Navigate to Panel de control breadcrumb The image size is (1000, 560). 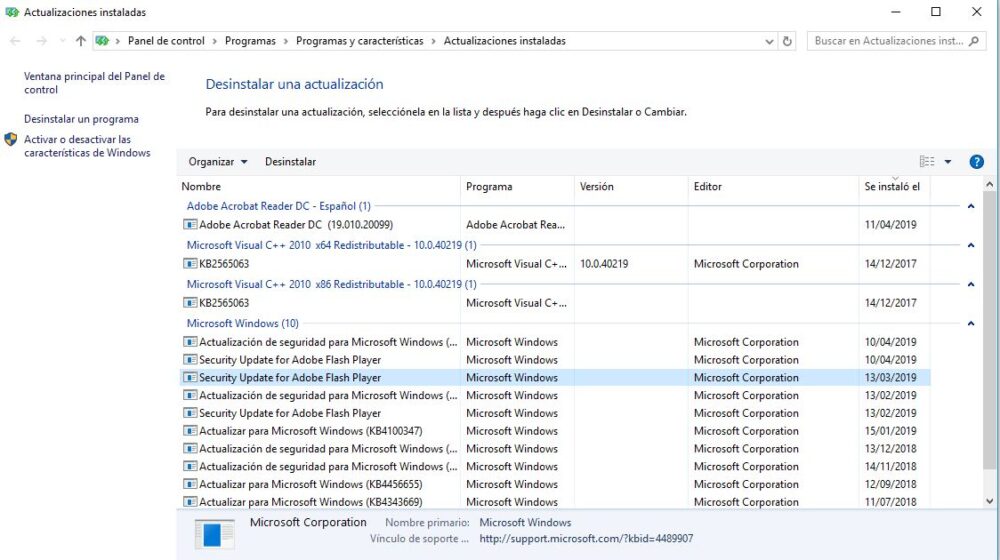click(x=166, y=41)
